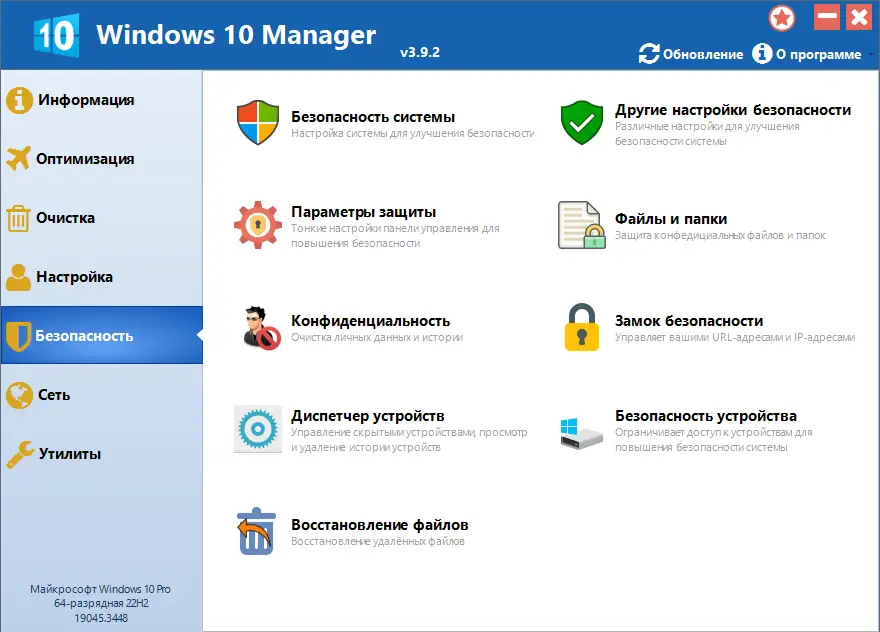Open Диспетчер устройств via the blue gear icon

tap(256, 430)
